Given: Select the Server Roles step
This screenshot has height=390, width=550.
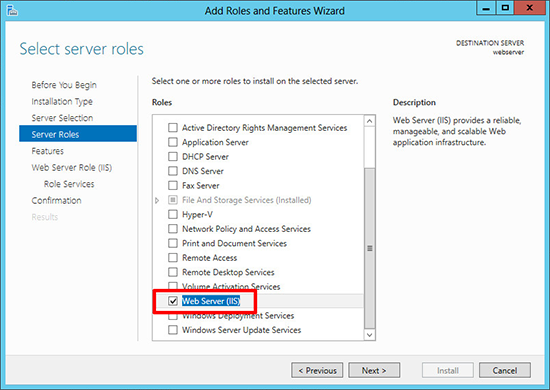Looking at the screenshot, I should coord(78,134).
